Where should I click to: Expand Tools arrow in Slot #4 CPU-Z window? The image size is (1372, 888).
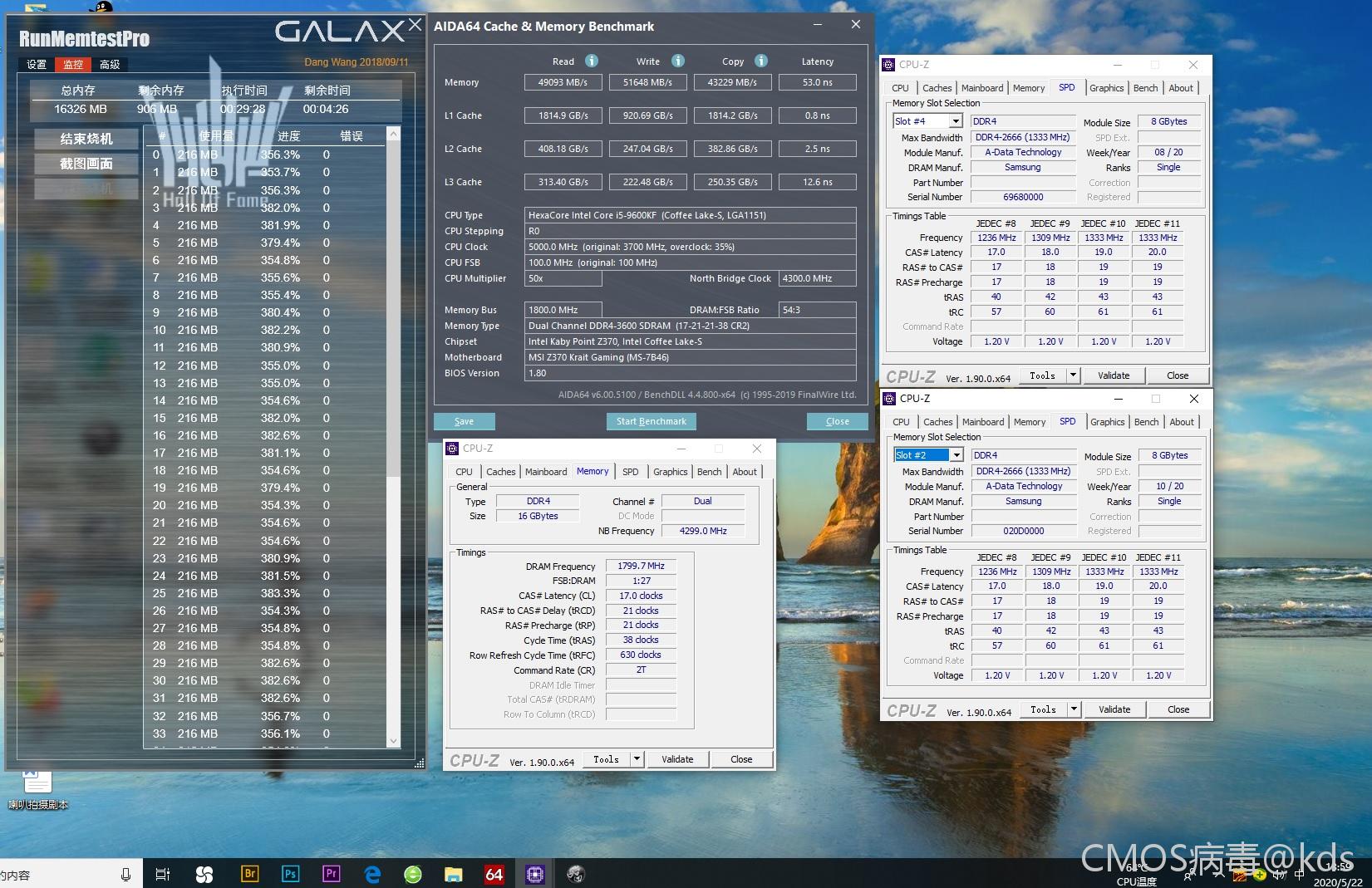coord(1073,375)
